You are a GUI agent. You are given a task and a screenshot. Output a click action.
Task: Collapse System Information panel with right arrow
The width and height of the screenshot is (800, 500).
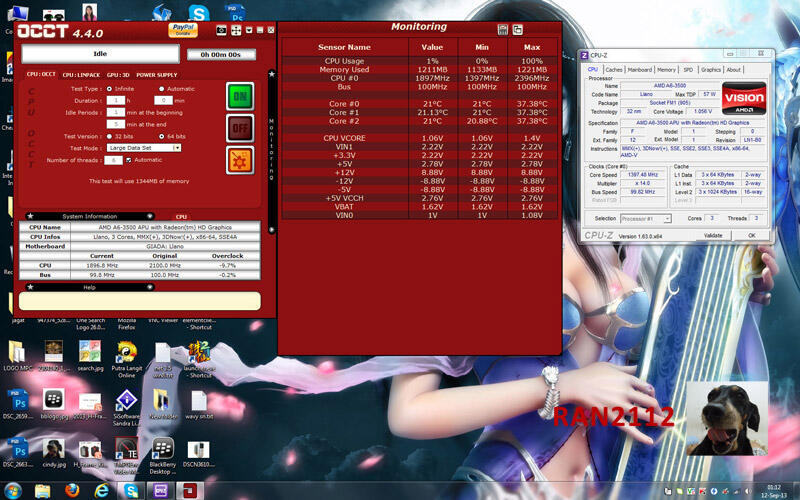click(x=150, y=216)
